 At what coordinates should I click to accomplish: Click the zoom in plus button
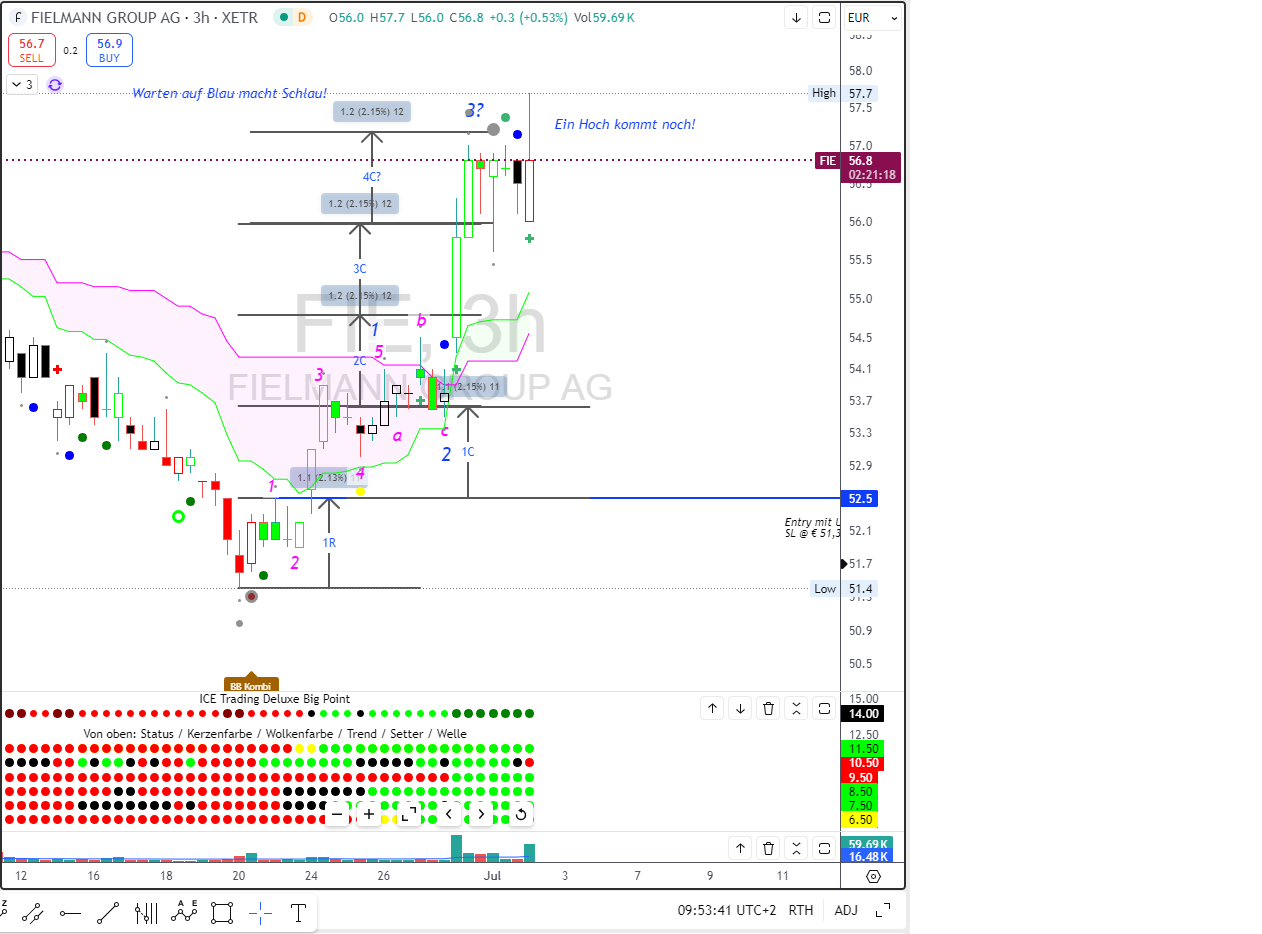pos(369,814)
